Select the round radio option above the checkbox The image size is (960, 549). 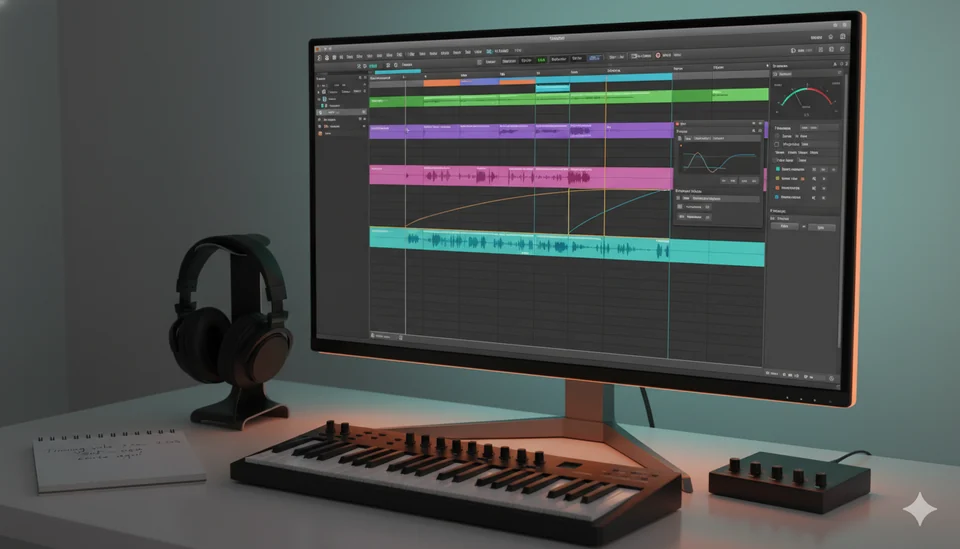(777, 136)
